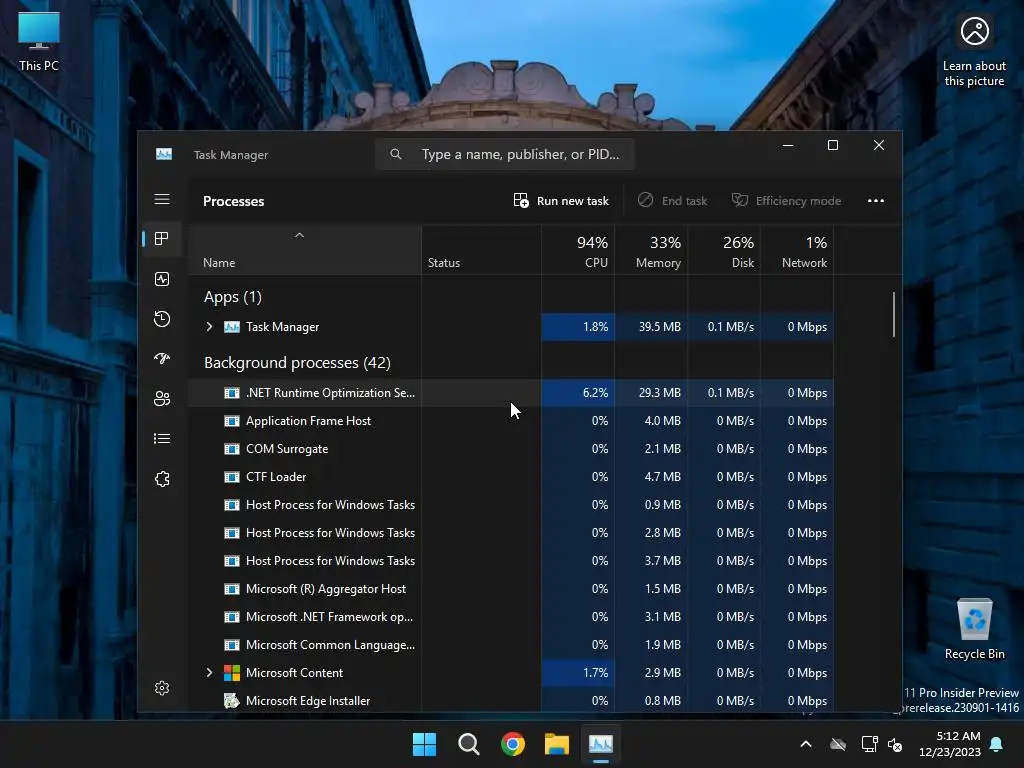
Task: Click the process list vertical scrollbar thumb
Action: pyautogui.click(x=893, y=315)
